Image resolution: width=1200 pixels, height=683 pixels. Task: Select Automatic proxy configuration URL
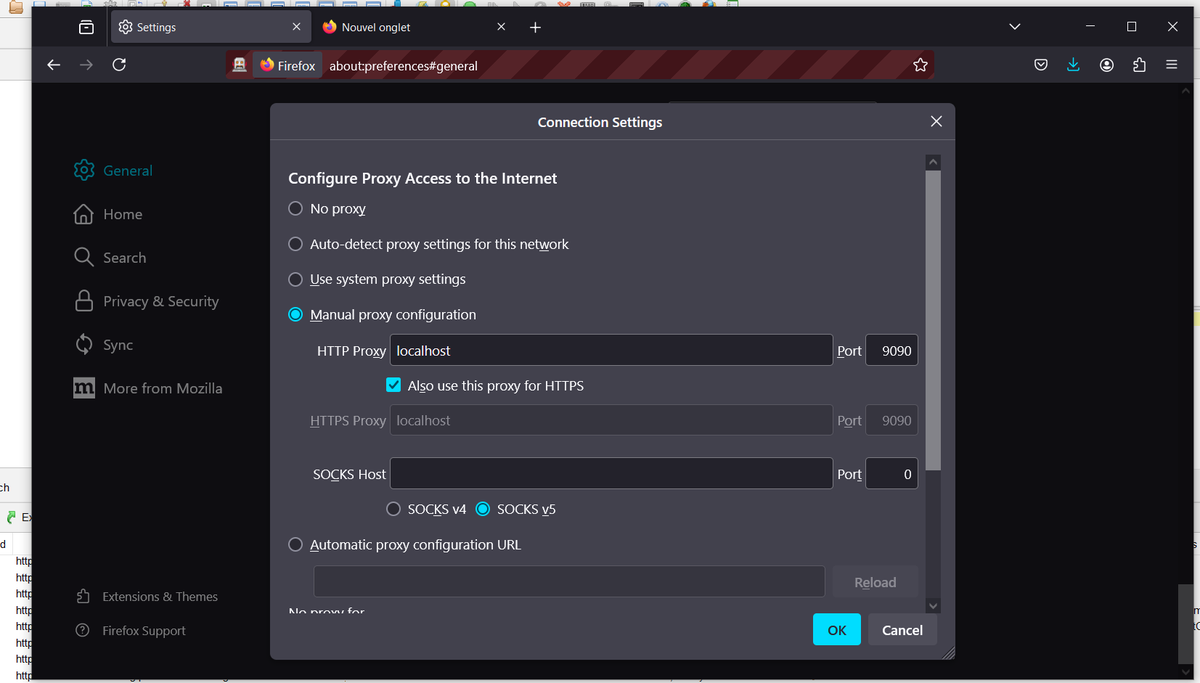coord(295,545)
